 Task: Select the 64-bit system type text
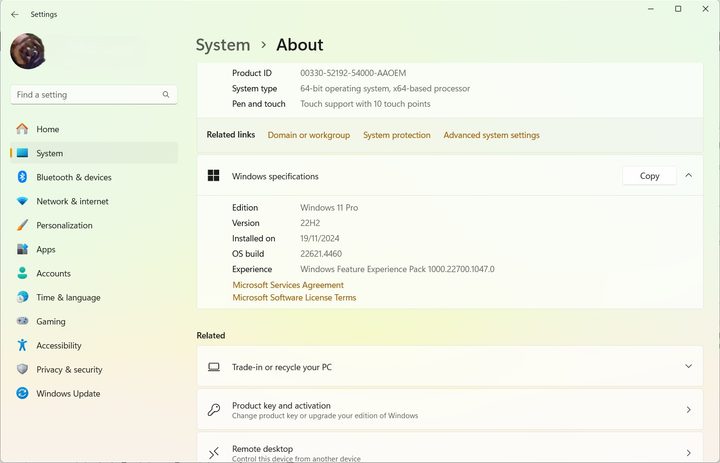(385, 88)
